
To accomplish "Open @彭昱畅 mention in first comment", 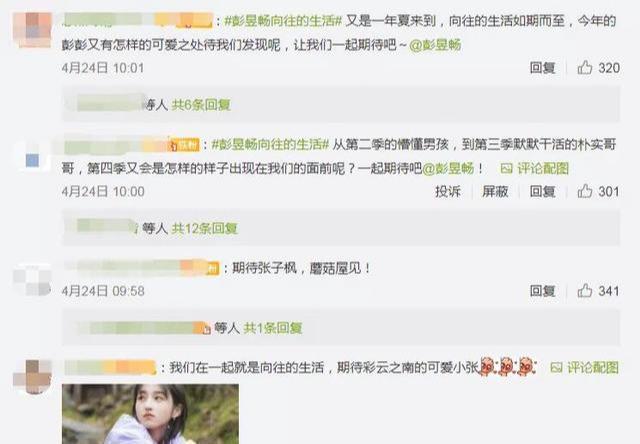I will (435, 45).
